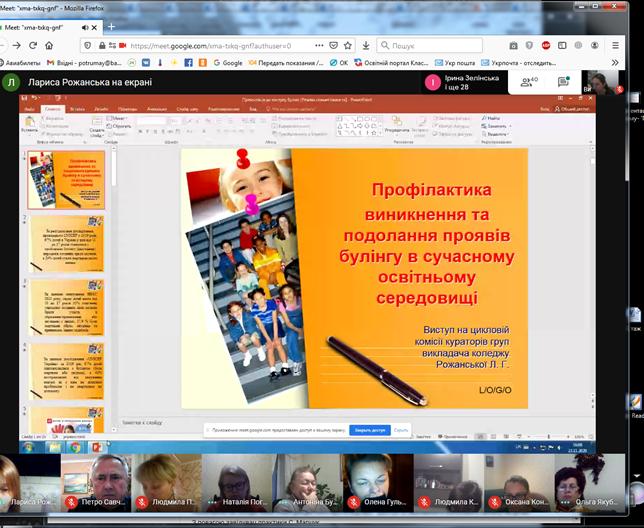The height and width of the screenshot is (528, 644).
Task: Toggle Italic formatting in PowerPoint ribbon
Action: (x=148, y=131)
